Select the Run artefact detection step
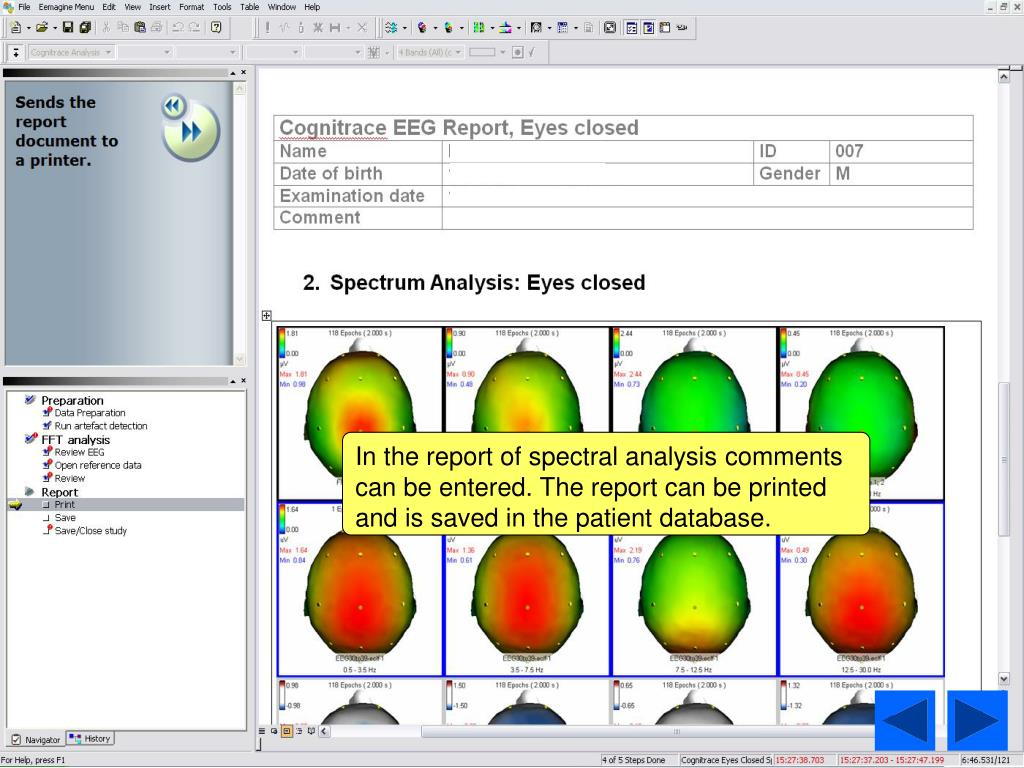Screen dimensions: 1024x768 pyautogui.click(x=100, y=426)
